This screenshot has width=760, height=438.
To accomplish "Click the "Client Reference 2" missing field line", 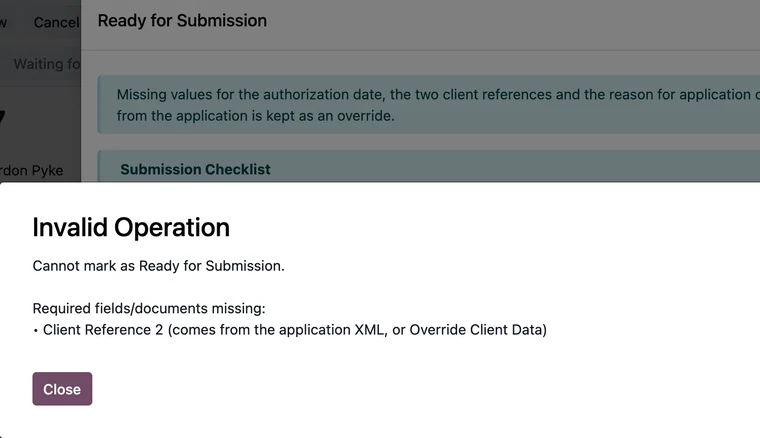I will pos(290,330).
